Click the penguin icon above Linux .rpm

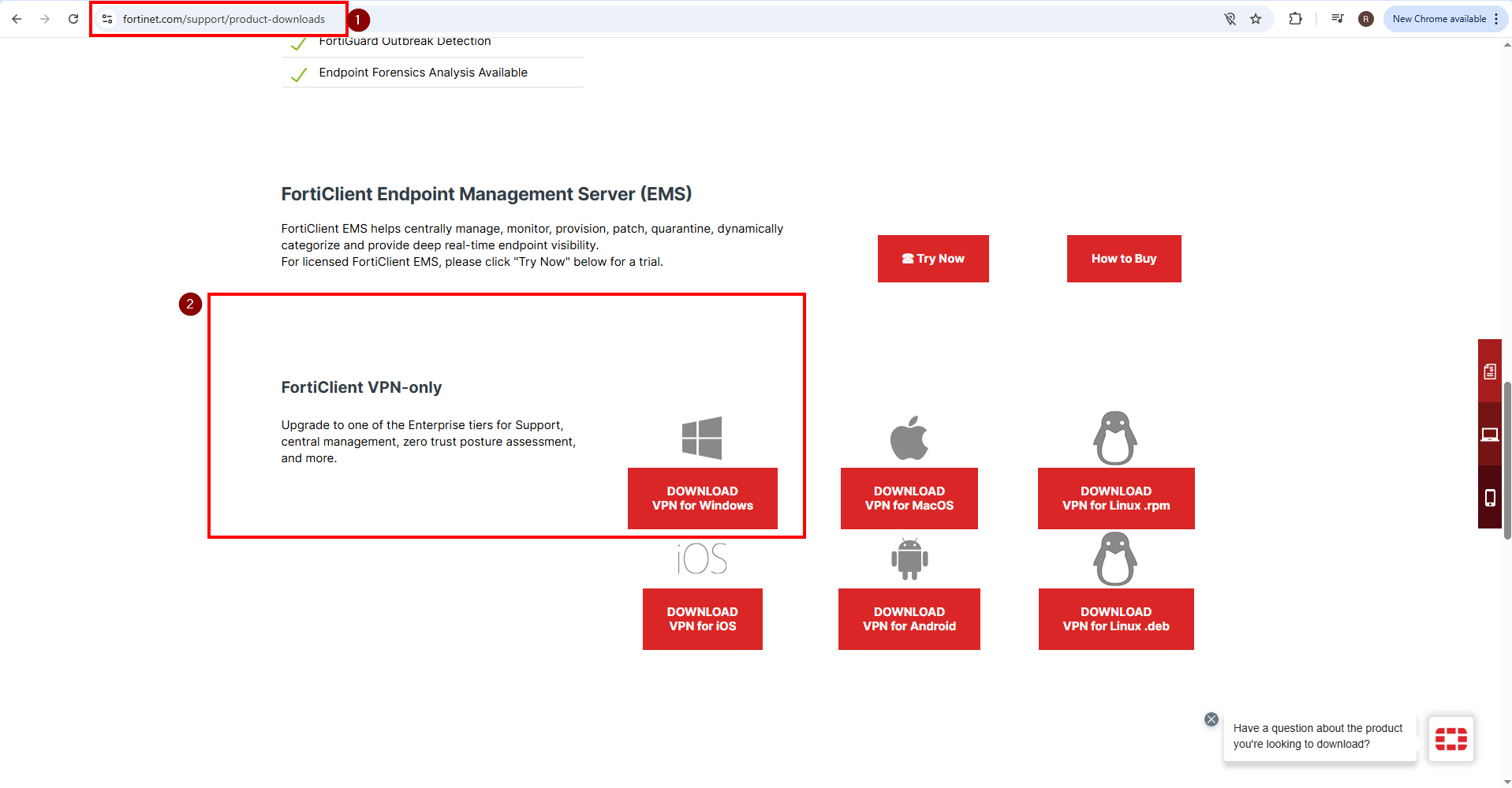(1115, 438)
